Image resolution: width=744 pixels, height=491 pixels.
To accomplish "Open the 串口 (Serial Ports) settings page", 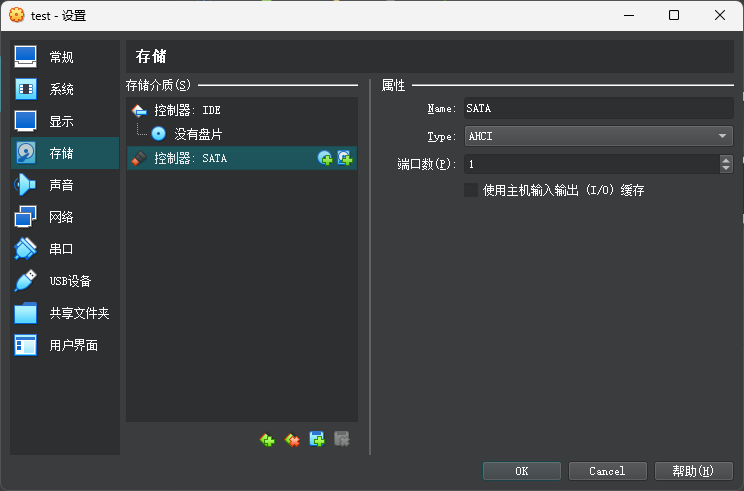I will pos(62,249).
